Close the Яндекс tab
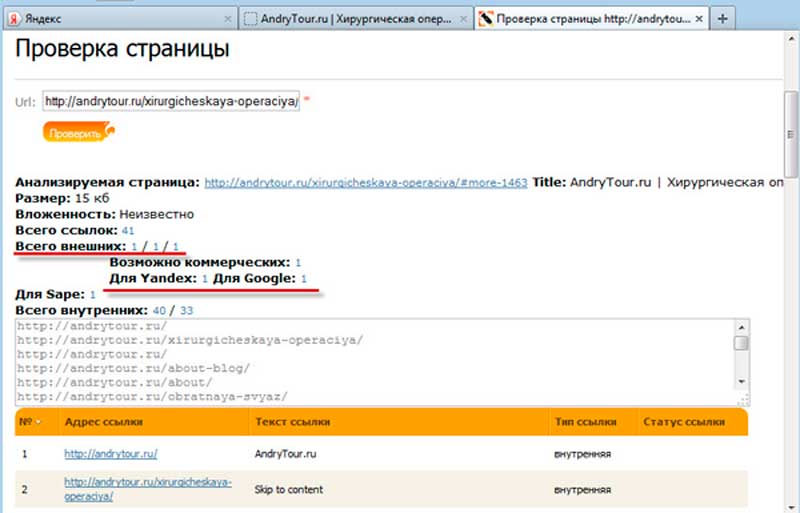 228,19
